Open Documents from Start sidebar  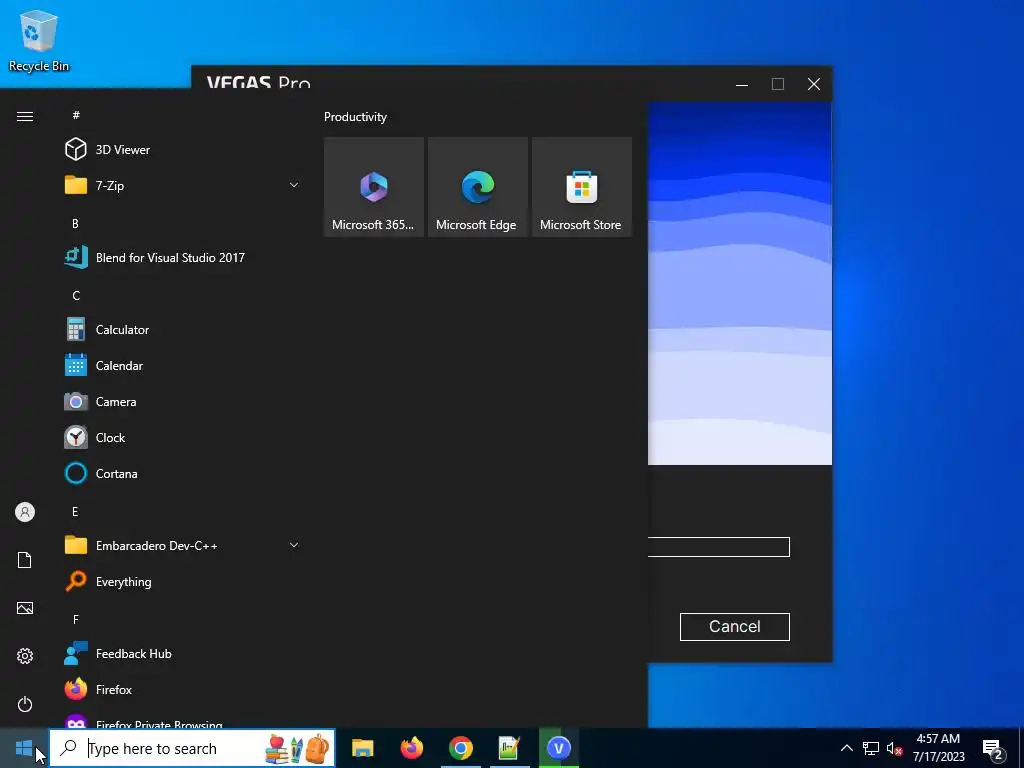pyautogui.click(x=25, y=560)
